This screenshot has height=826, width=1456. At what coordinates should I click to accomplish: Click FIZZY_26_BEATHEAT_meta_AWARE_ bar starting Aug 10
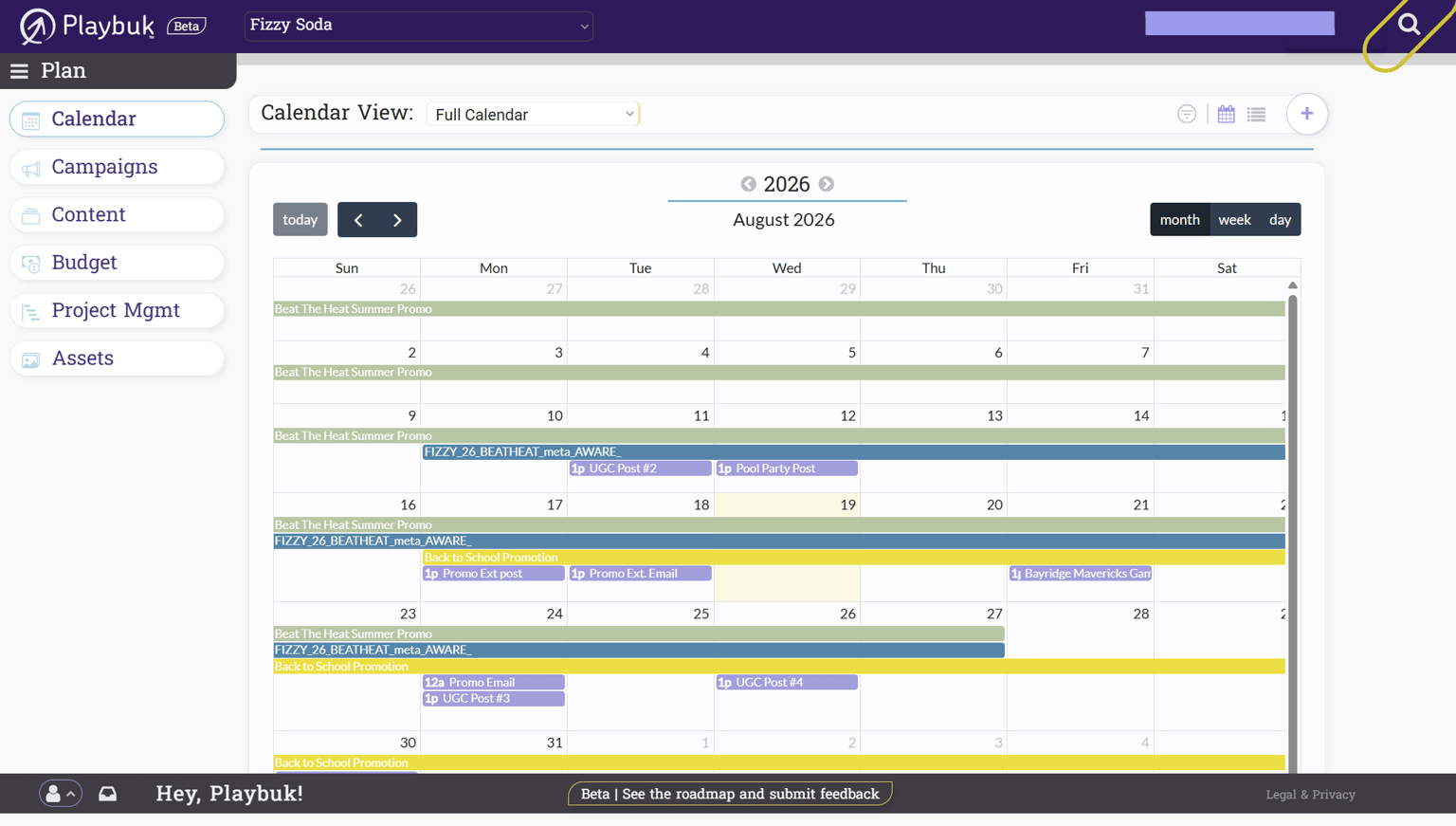[853, 452]
